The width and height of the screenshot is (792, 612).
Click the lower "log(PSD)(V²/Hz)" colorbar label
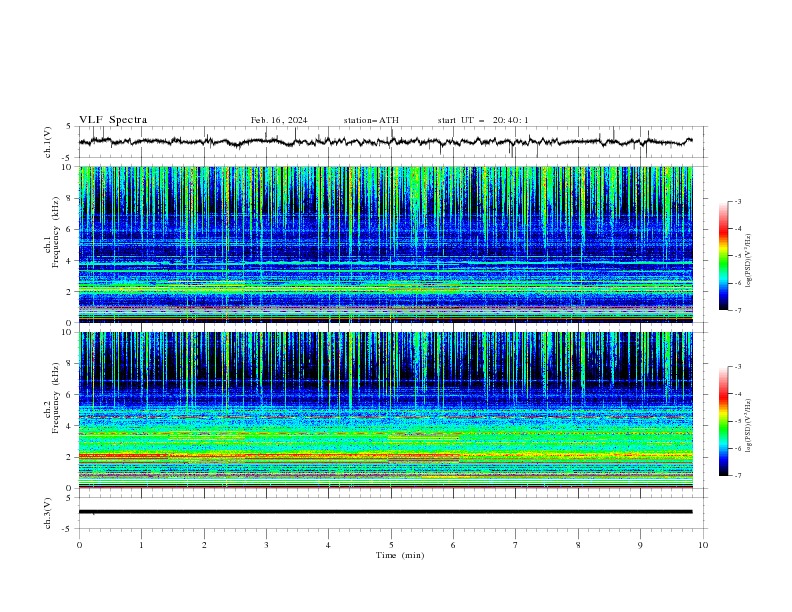point(749,426)
